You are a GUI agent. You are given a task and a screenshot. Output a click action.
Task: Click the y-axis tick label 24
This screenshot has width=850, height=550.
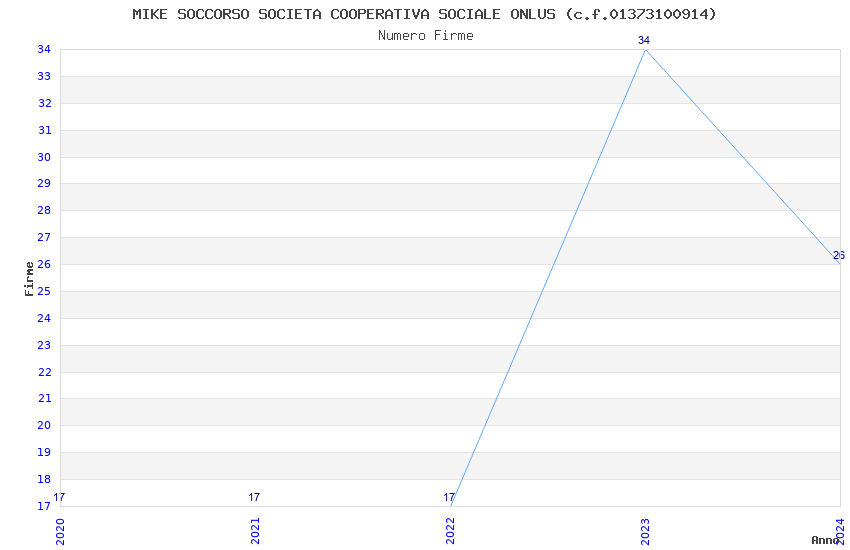click(x=44, y=318)
